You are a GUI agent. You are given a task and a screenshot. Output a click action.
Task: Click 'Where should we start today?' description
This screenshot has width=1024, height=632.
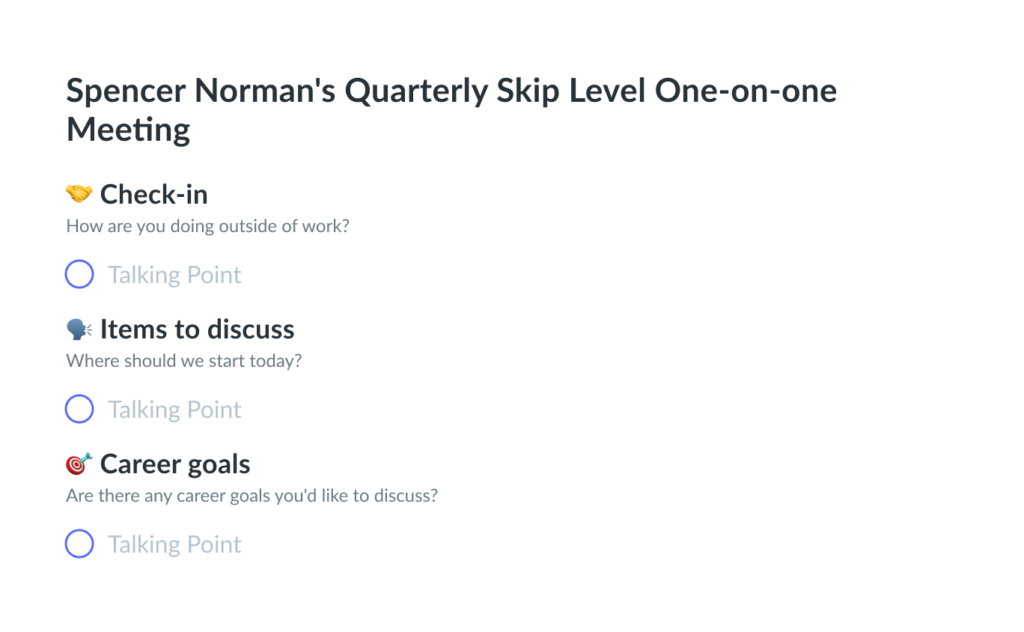pyautogui.click(x=184, y=361)
